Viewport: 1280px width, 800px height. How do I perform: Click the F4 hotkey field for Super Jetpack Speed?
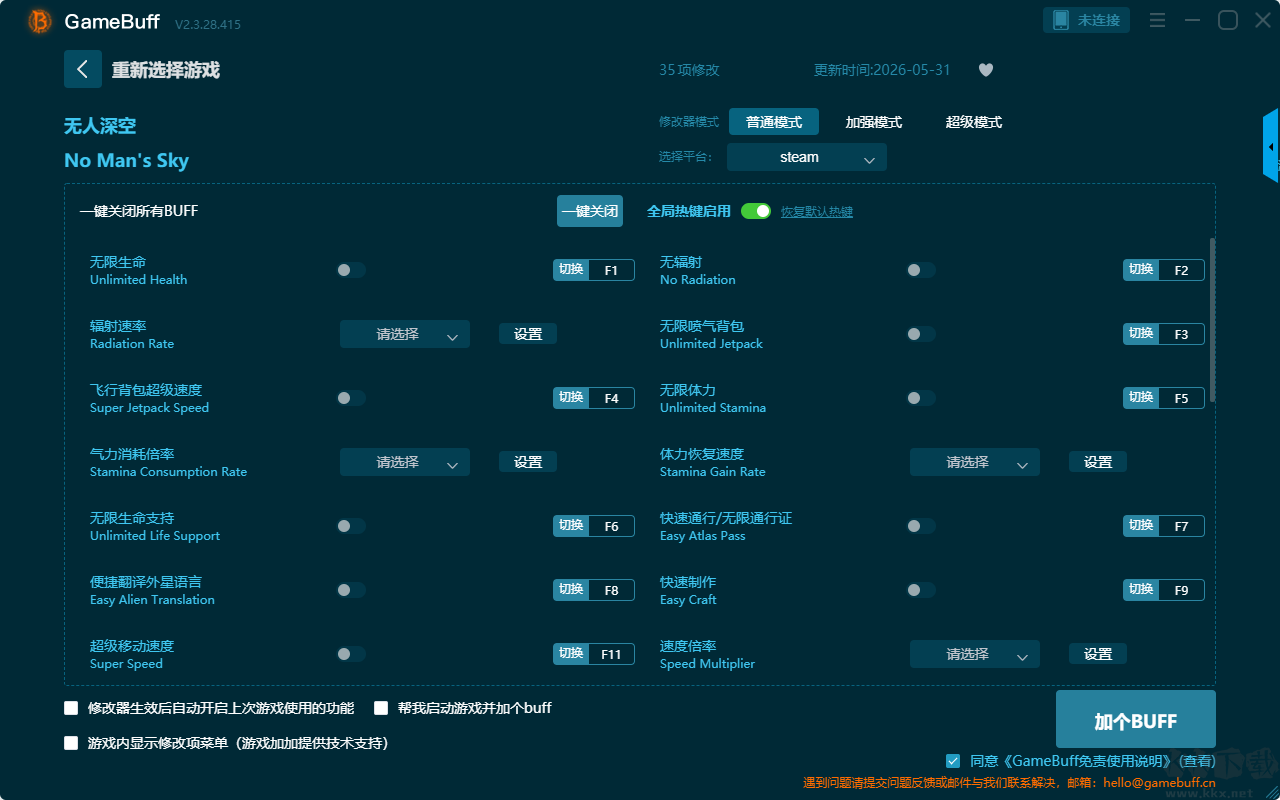[x=611, y=398]
